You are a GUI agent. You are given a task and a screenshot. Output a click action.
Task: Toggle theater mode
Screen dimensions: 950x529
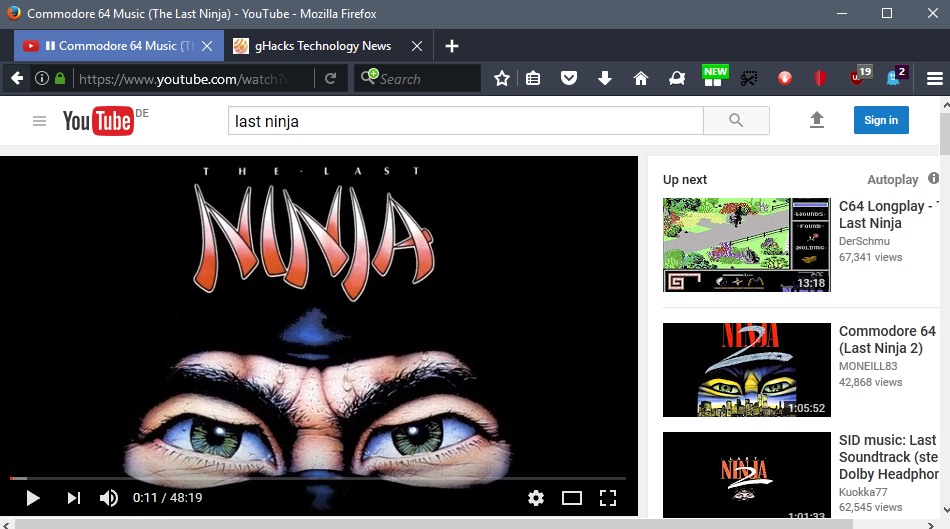571,498
